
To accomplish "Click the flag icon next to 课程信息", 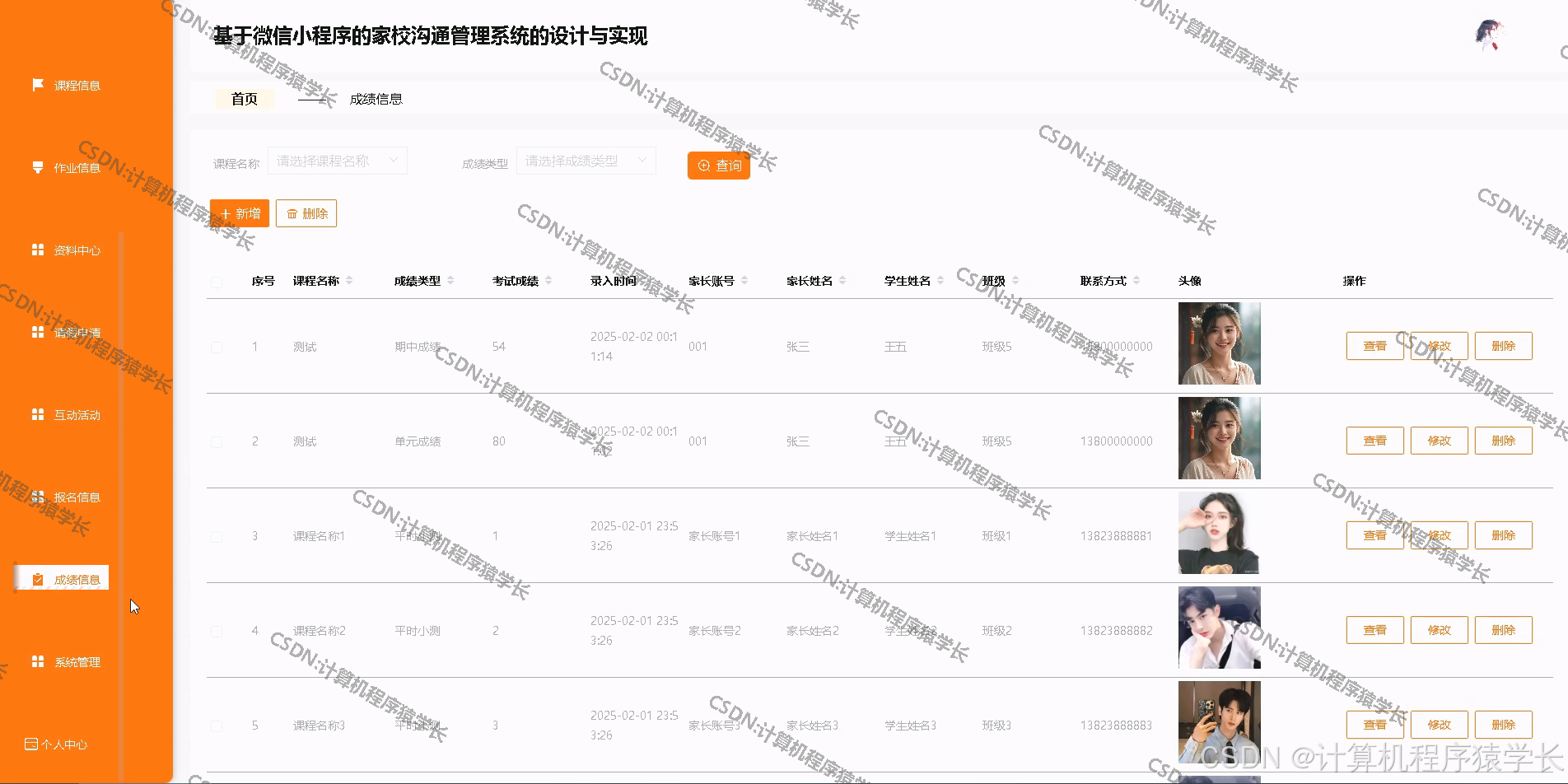I will click(37, 85).
